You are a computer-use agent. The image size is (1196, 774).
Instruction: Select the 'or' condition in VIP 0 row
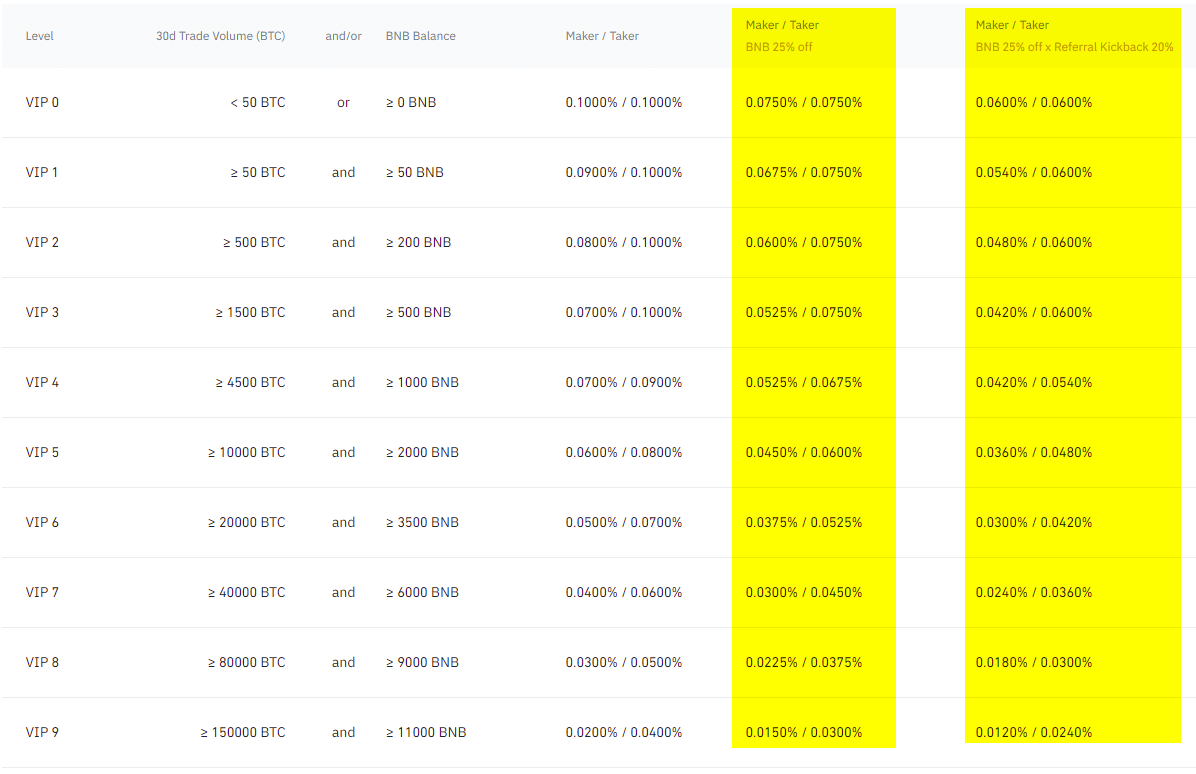(343, 102)
